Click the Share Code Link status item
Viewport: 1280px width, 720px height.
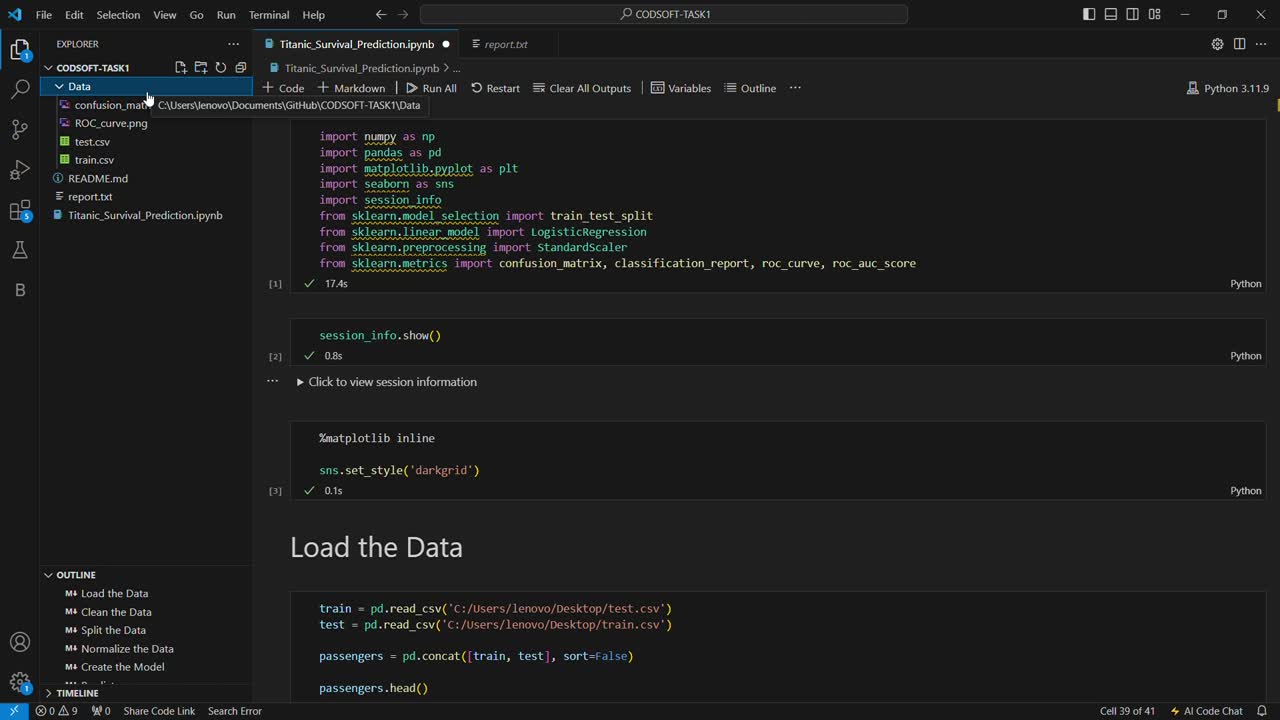(x=159, y=711)
